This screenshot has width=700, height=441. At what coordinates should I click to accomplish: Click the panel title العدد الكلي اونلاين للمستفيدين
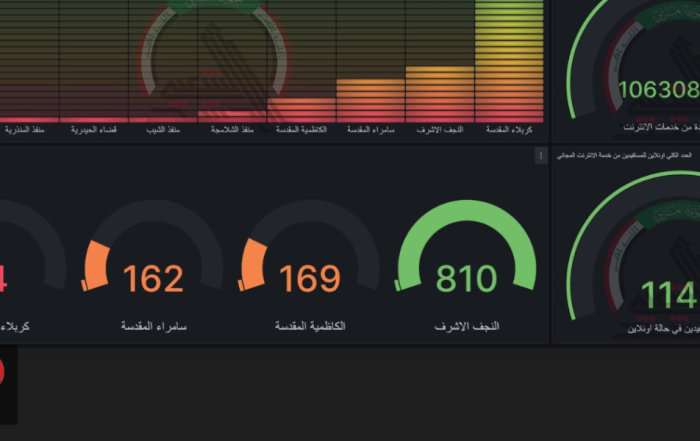coord(624,155)
